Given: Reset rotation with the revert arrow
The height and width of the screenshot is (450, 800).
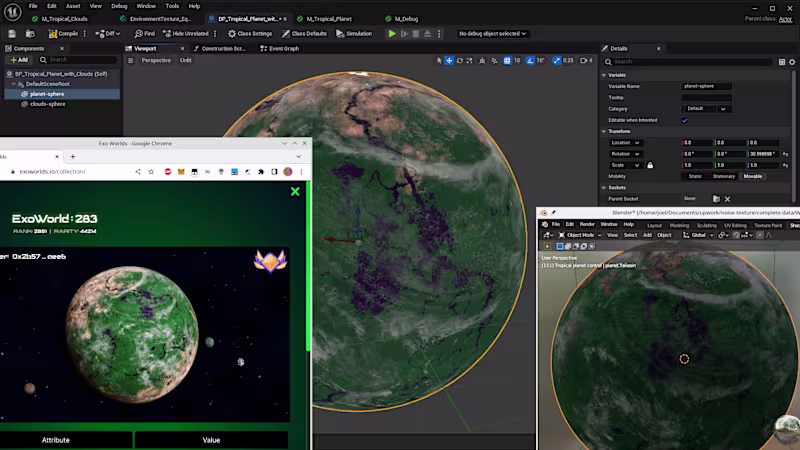Looking at the screenshot, I should (785, 154).
